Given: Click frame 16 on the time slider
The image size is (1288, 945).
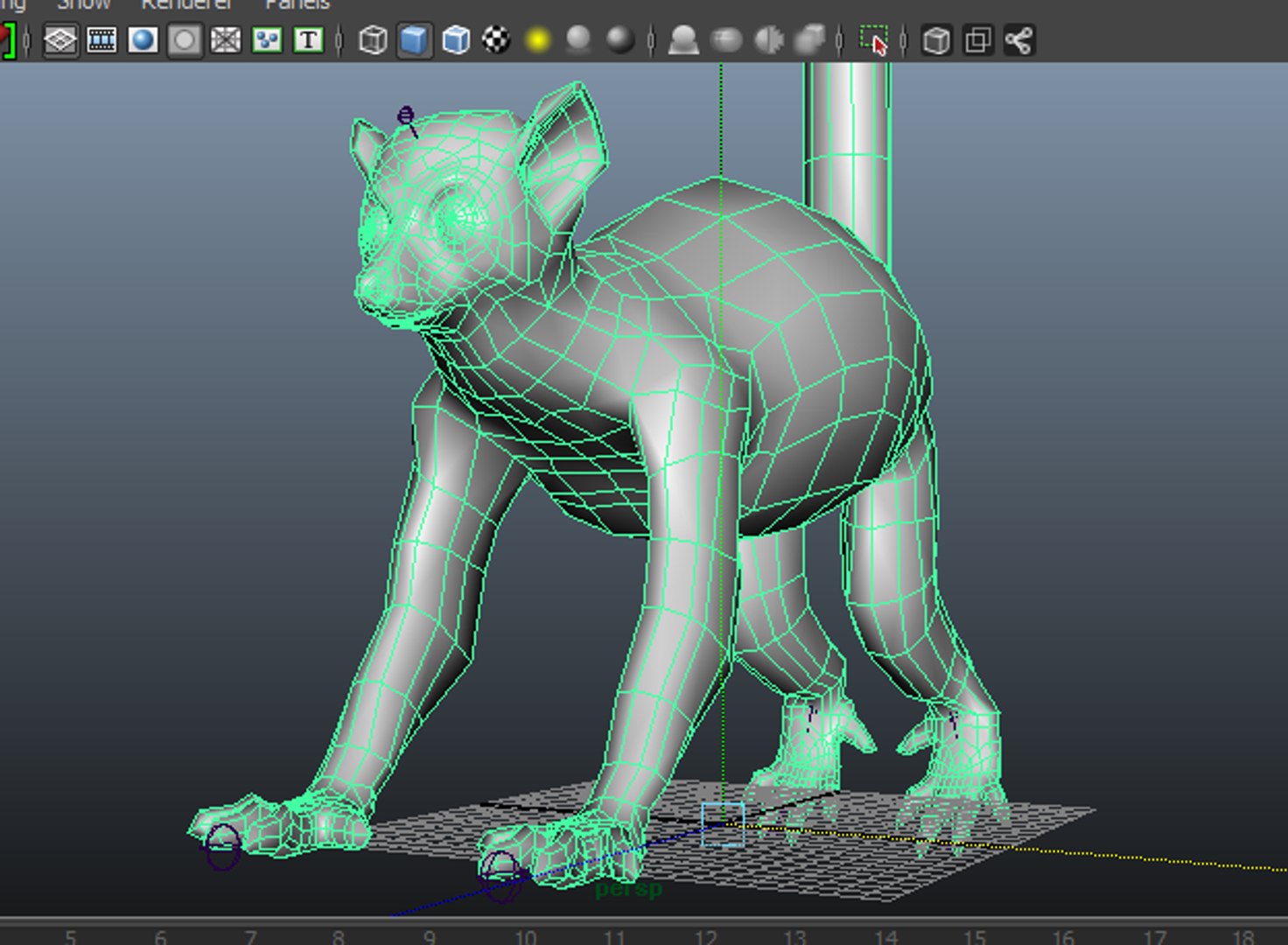Looking at the screenshot, I should 1063,937.
